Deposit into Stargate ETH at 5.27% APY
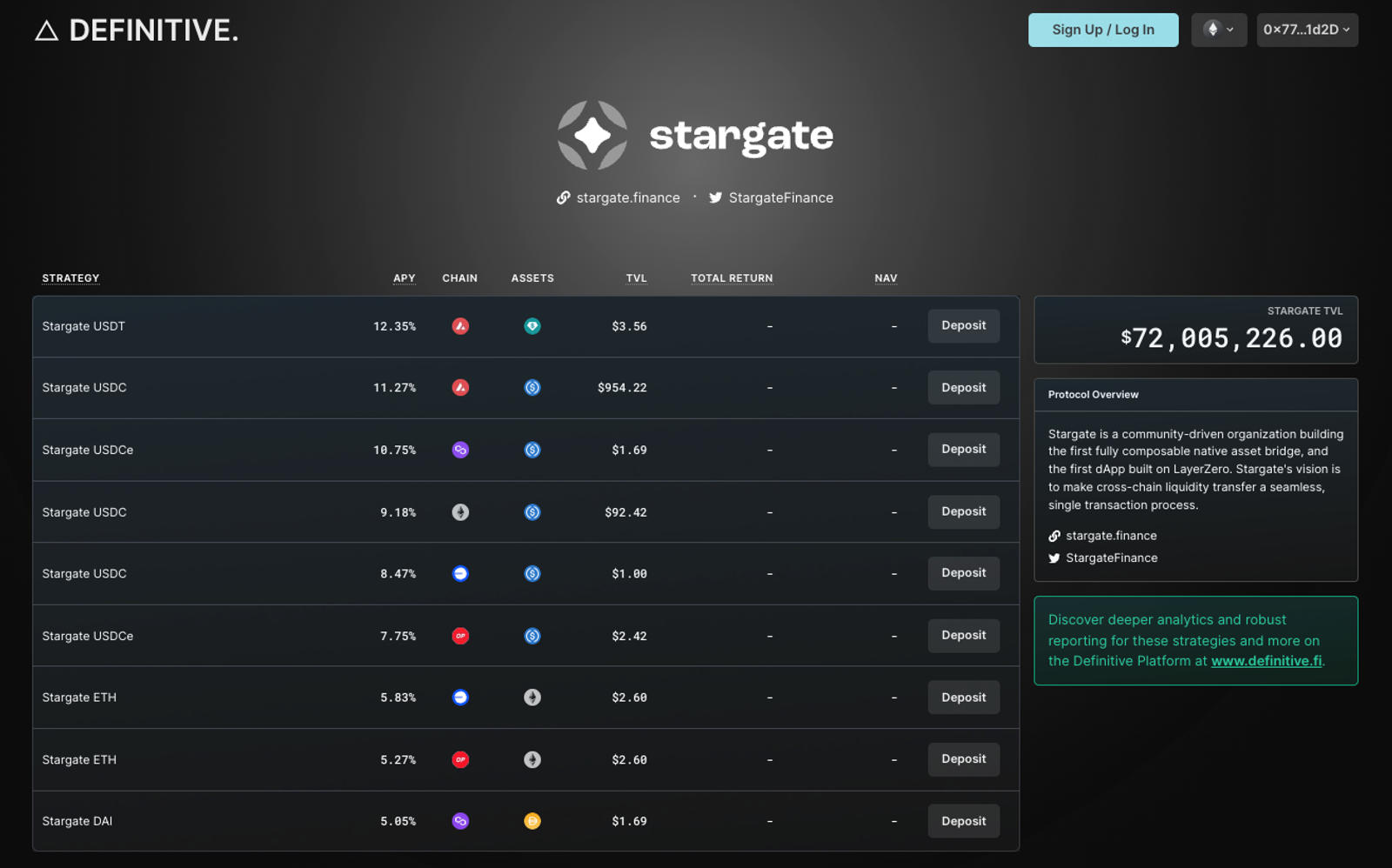The width and height of the screenshot is (1392, 868). pyautogui.click(x=963, y=759)
